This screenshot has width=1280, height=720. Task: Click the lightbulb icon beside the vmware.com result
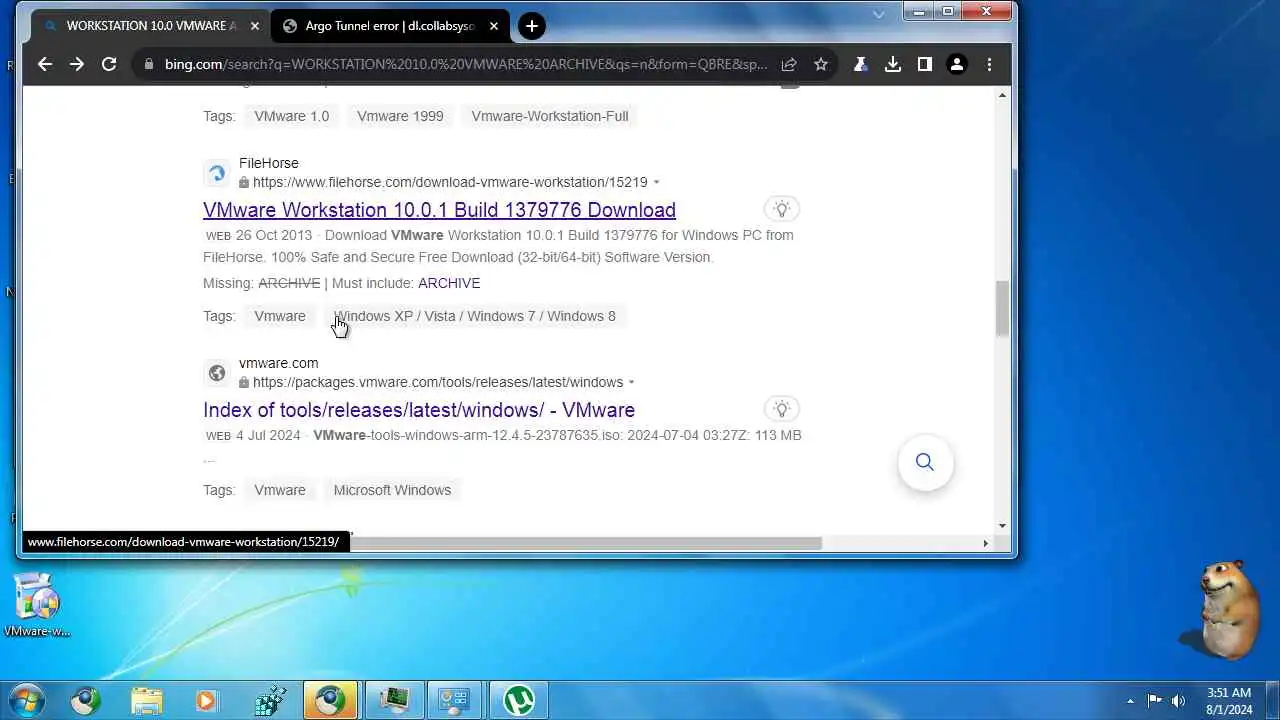coord(782,409)
